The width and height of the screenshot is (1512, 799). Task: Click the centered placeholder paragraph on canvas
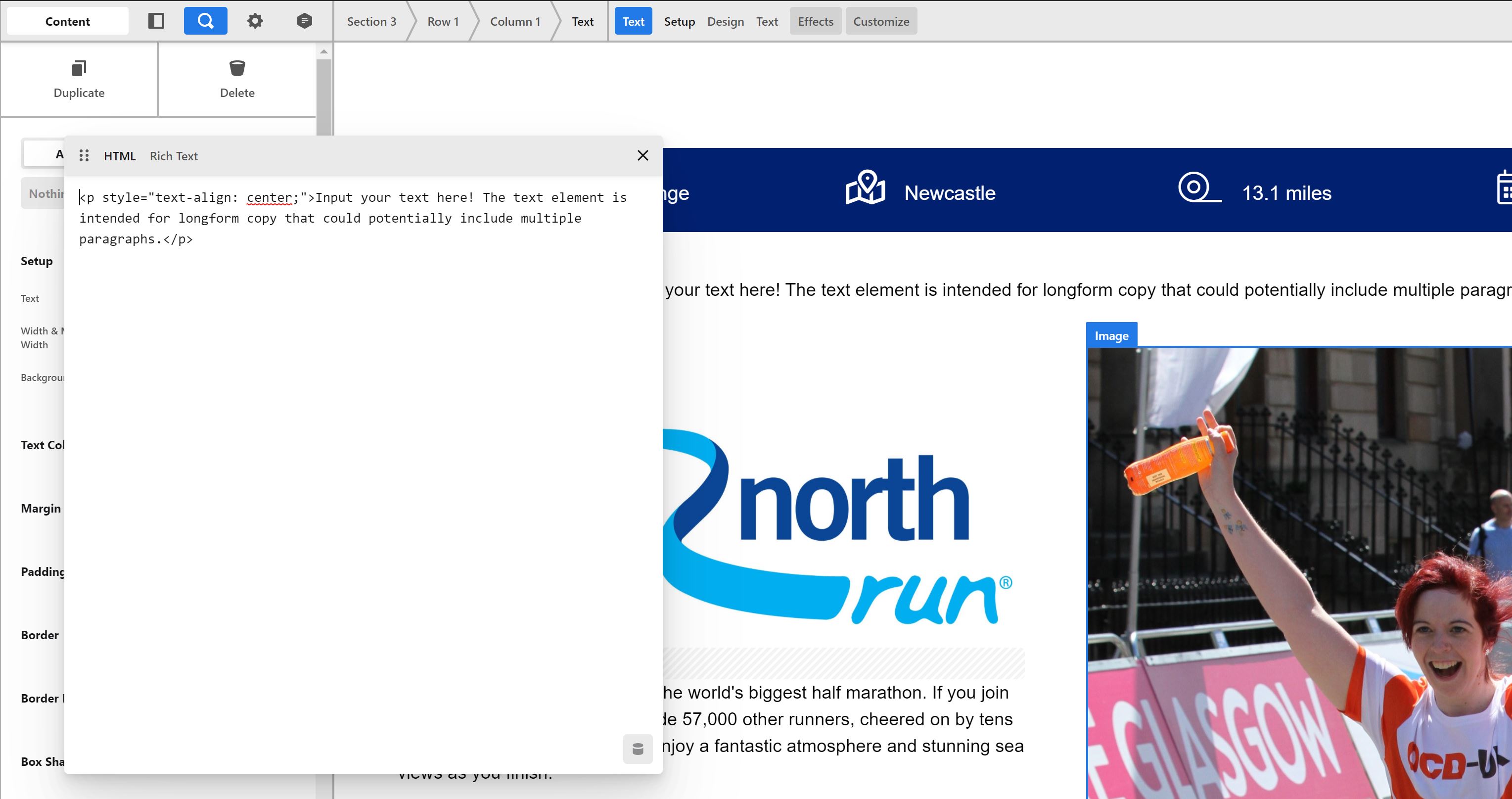click(1088, 290)
